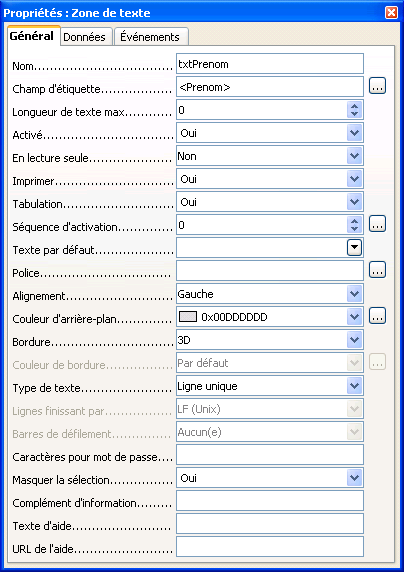Screen dimensions: 404x572
Task: Click the Complément d'information field
Action: [x=270, y=500]
